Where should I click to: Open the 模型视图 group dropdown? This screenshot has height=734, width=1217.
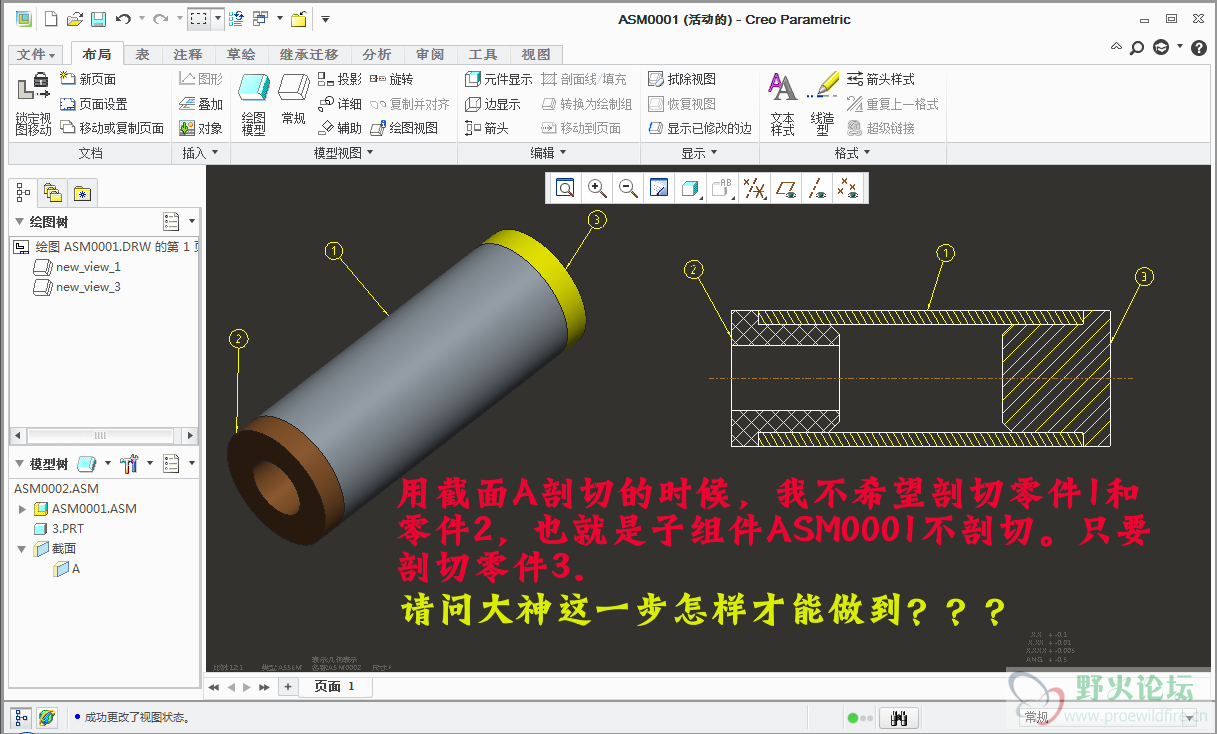[343, 153]
